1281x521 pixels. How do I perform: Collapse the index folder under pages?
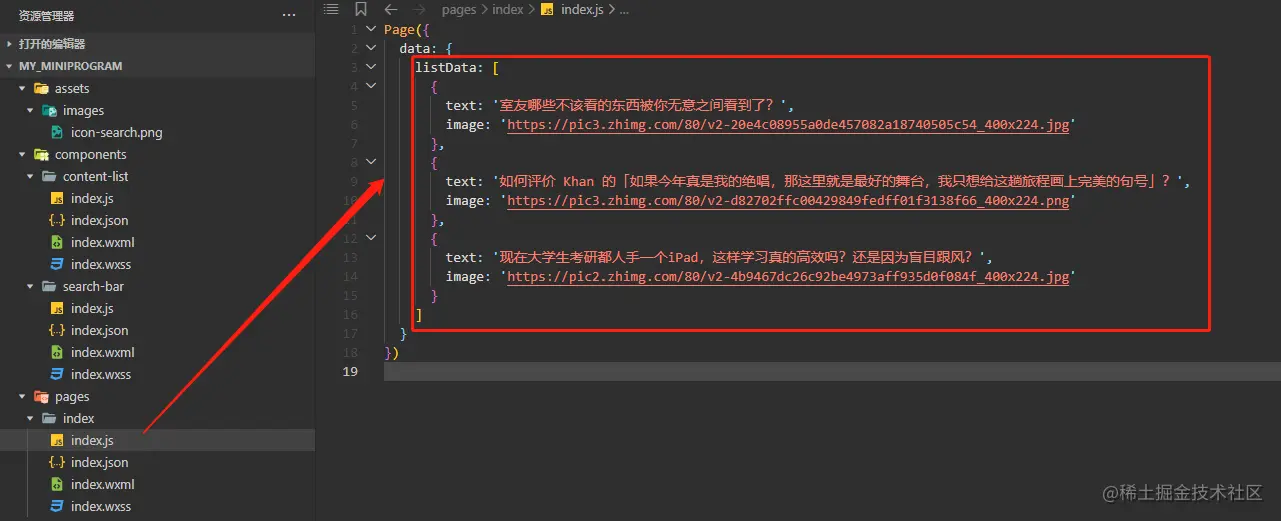[31, 418]
